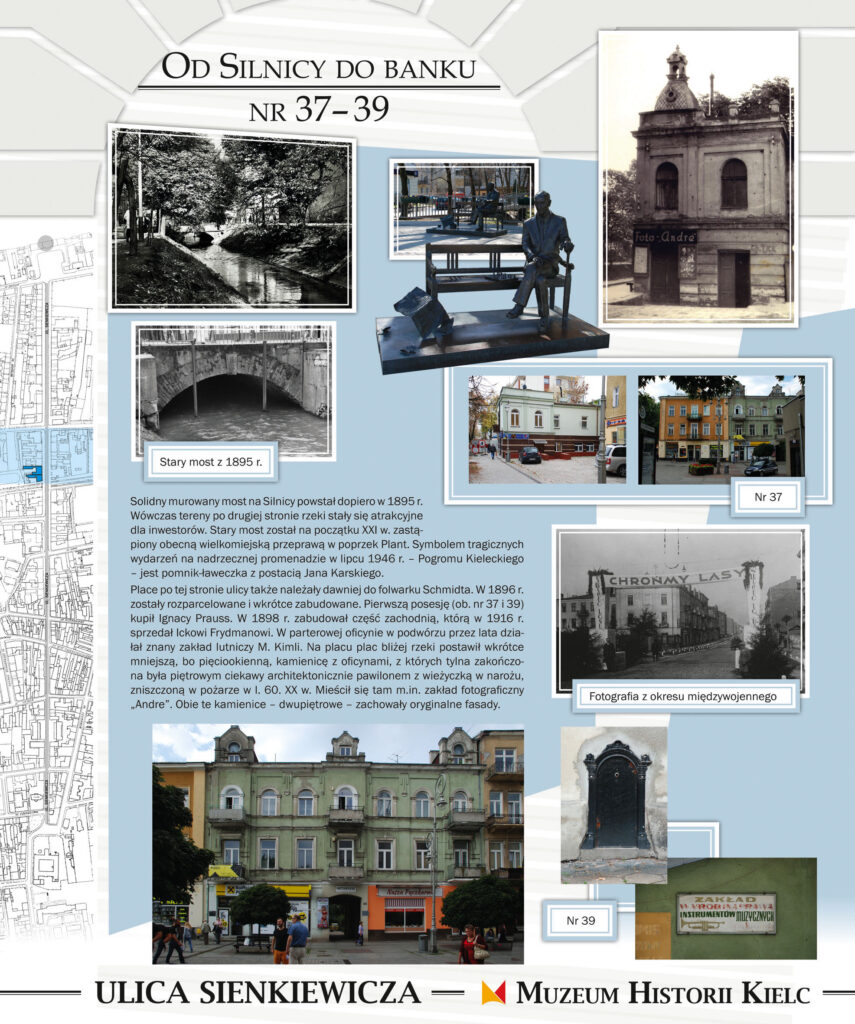
Task: Select the black cast-iron wall niche photo
Action: coord(614,805)
